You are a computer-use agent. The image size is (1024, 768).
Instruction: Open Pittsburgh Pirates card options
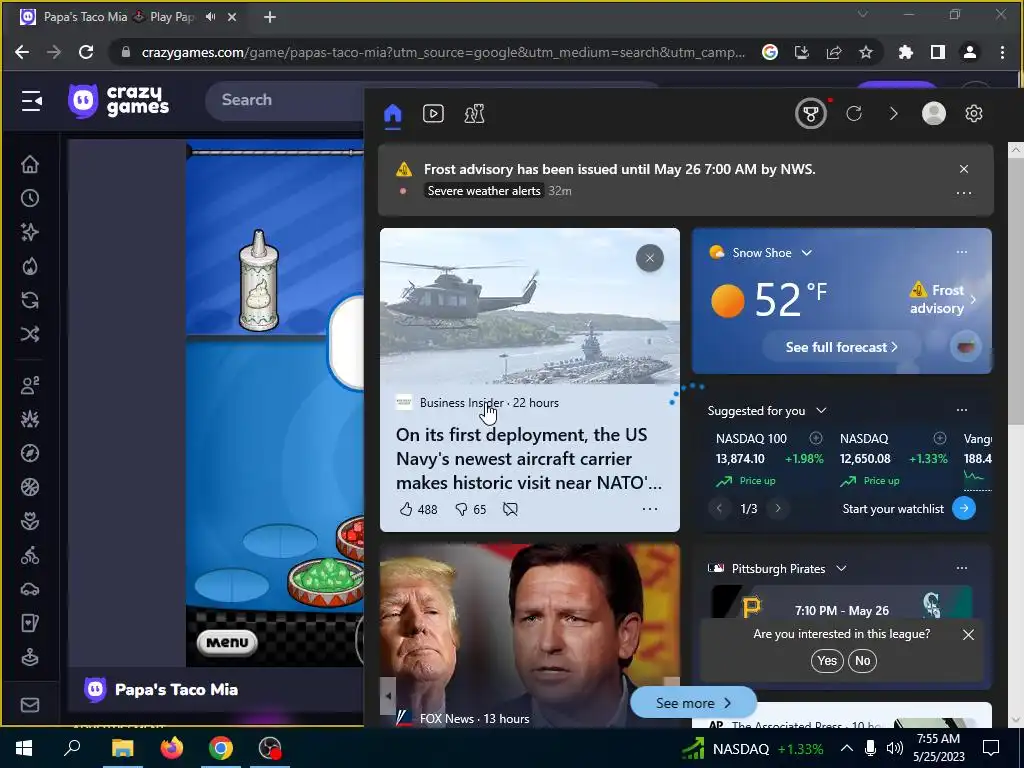962,568
